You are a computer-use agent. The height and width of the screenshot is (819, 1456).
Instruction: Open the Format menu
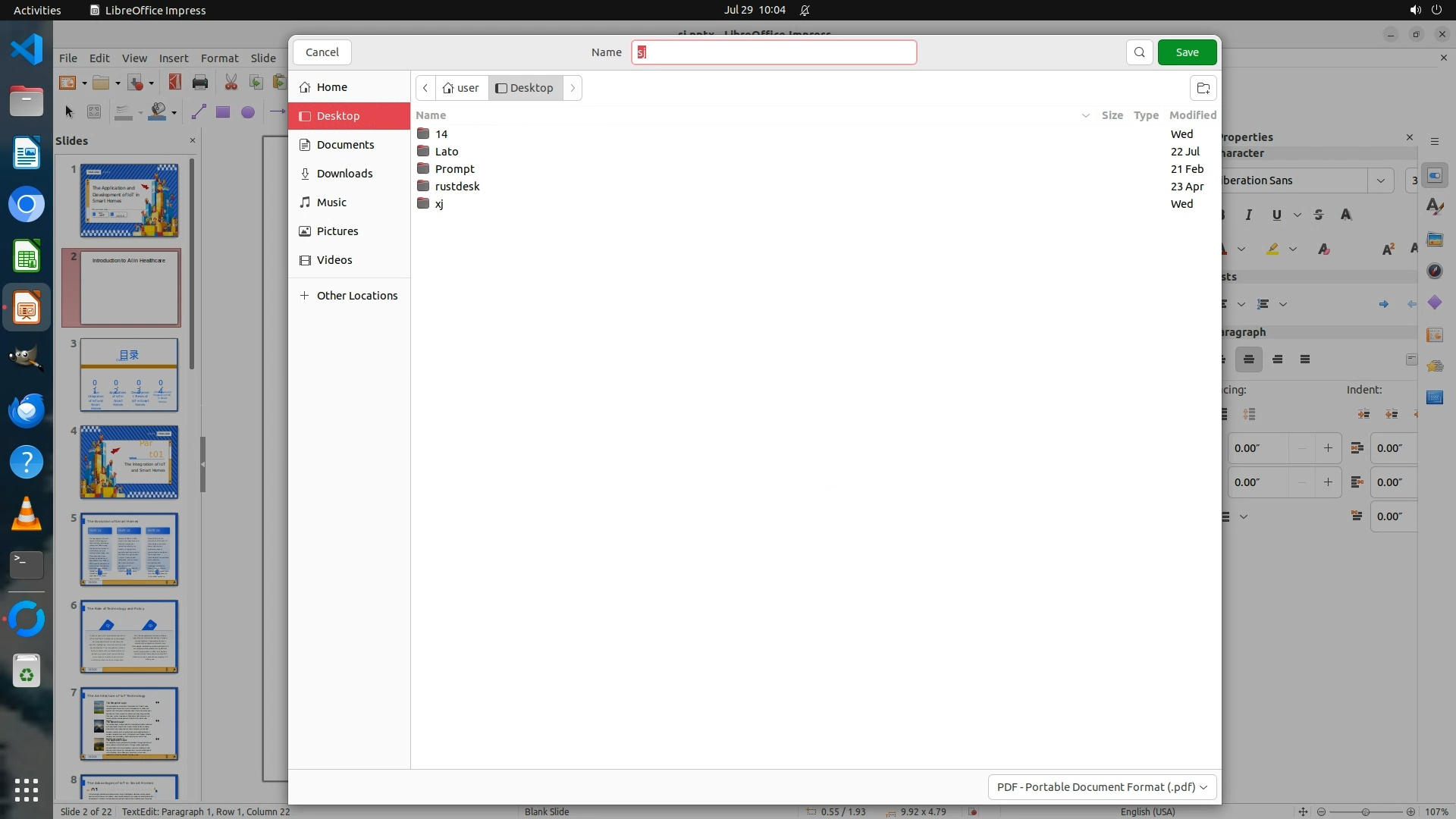(219, 58)
